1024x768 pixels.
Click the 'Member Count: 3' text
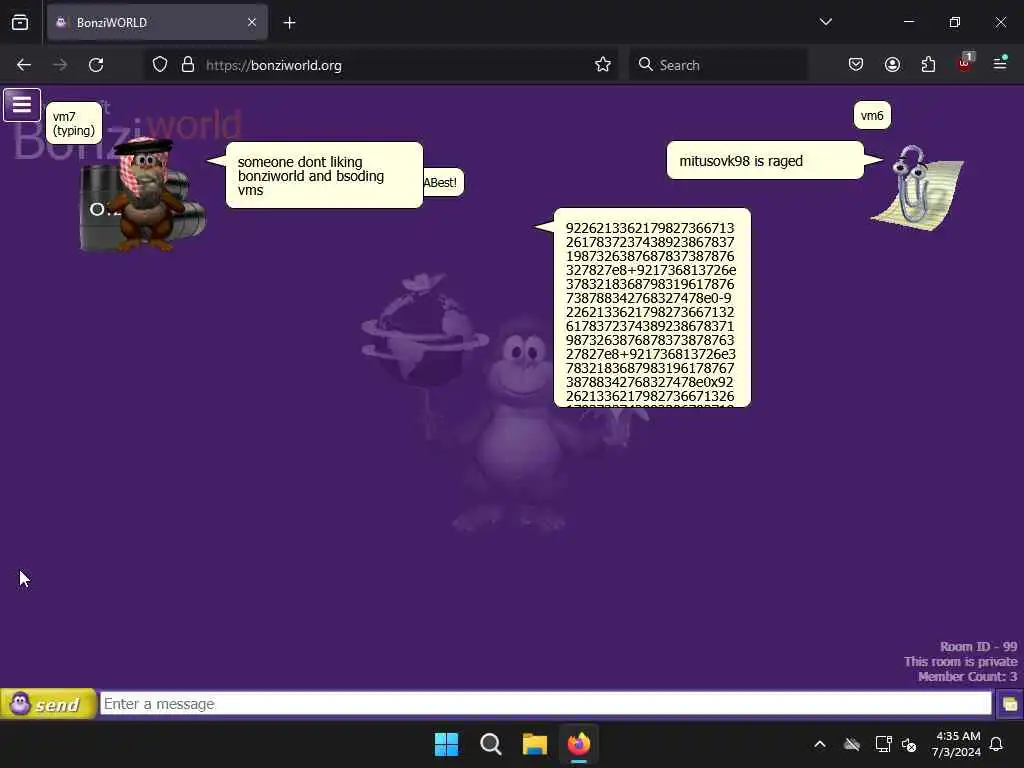967,677
